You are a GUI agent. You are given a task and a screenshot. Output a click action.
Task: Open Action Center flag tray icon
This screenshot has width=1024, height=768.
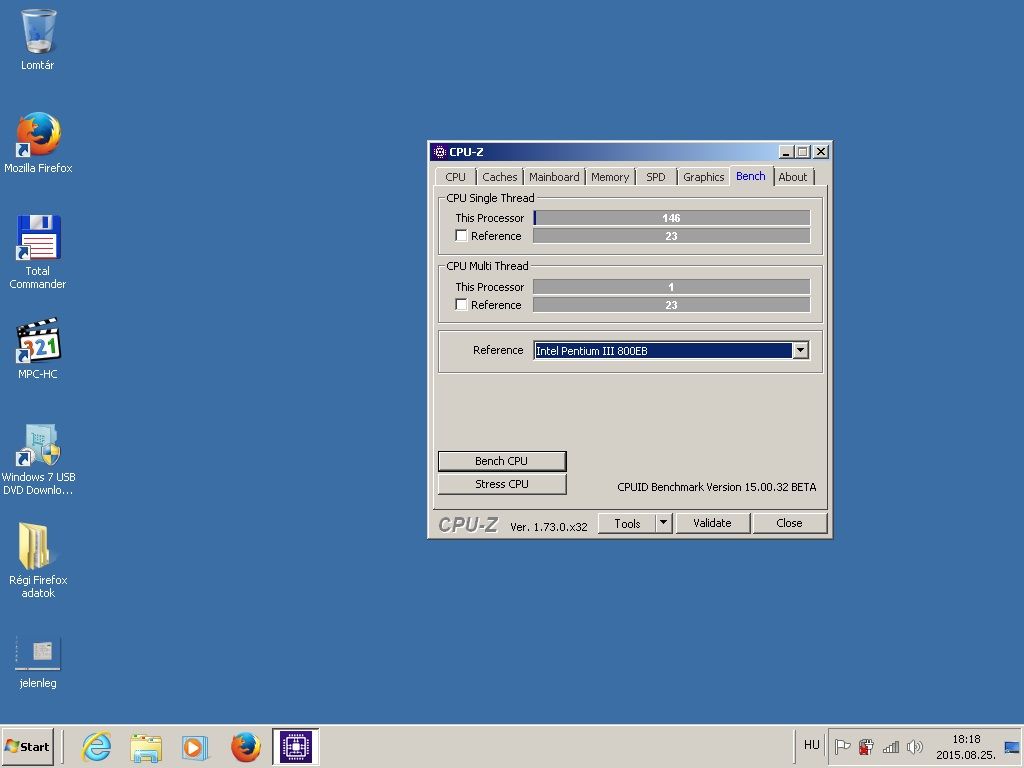point(842,746)
